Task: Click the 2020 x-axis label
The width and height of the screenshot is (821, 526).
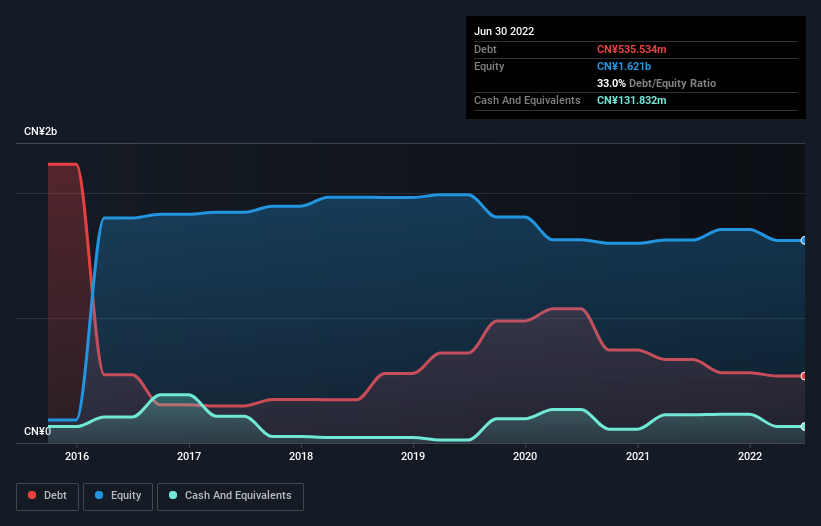Action: coord(525,456)
